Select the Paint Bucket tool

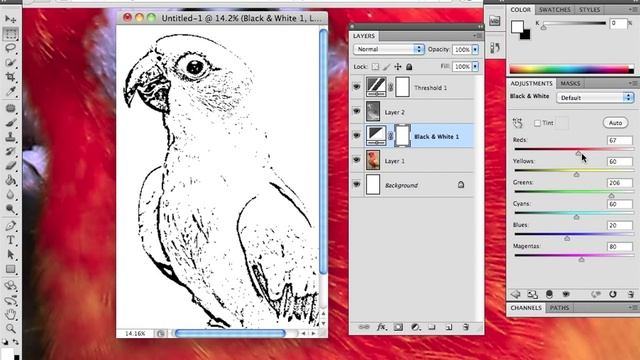[x=11, y=180]
